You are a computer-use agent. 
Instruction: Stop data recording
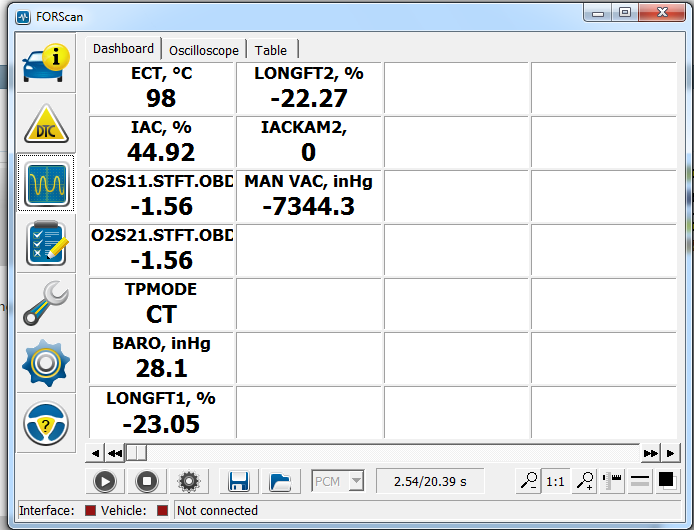click(146, 481)
